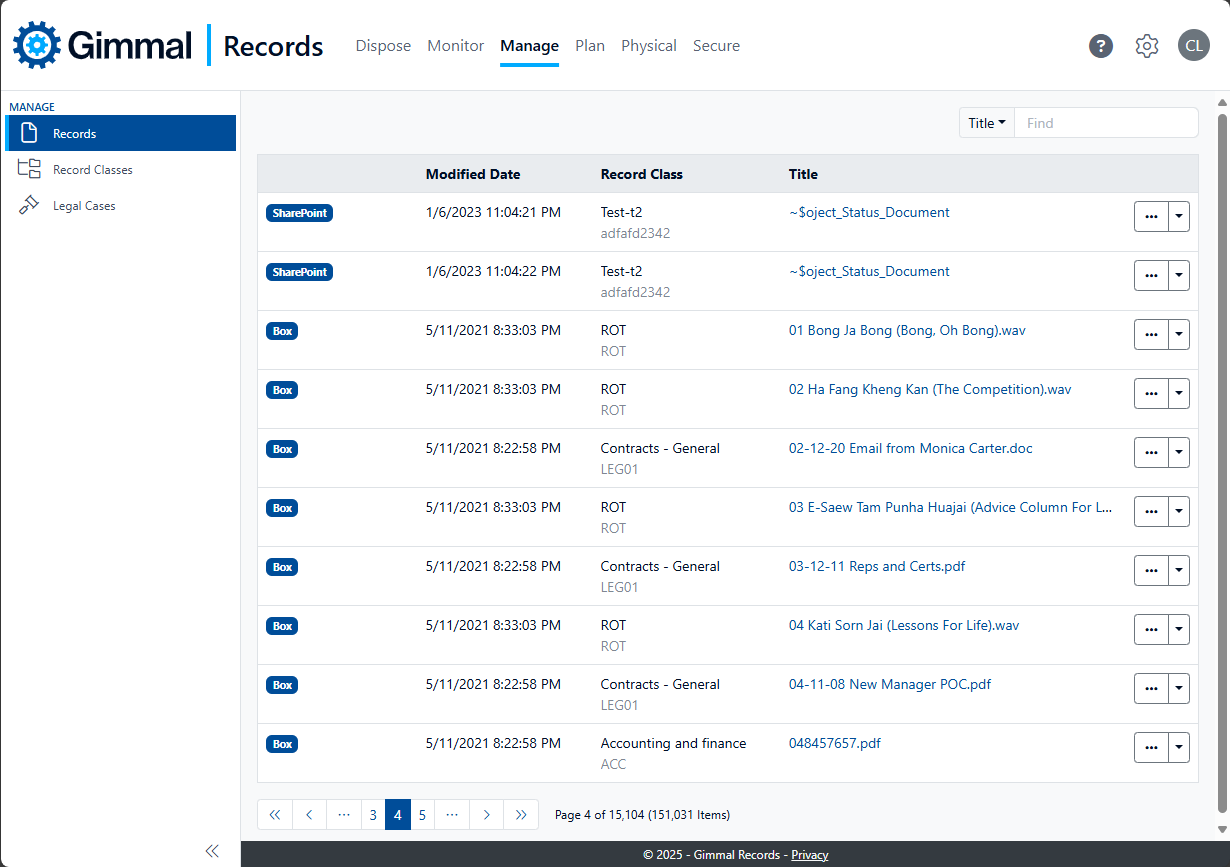Open the settings gear icon
The height and width of the screenshot is (867, 1230).
pos(1147,46)
